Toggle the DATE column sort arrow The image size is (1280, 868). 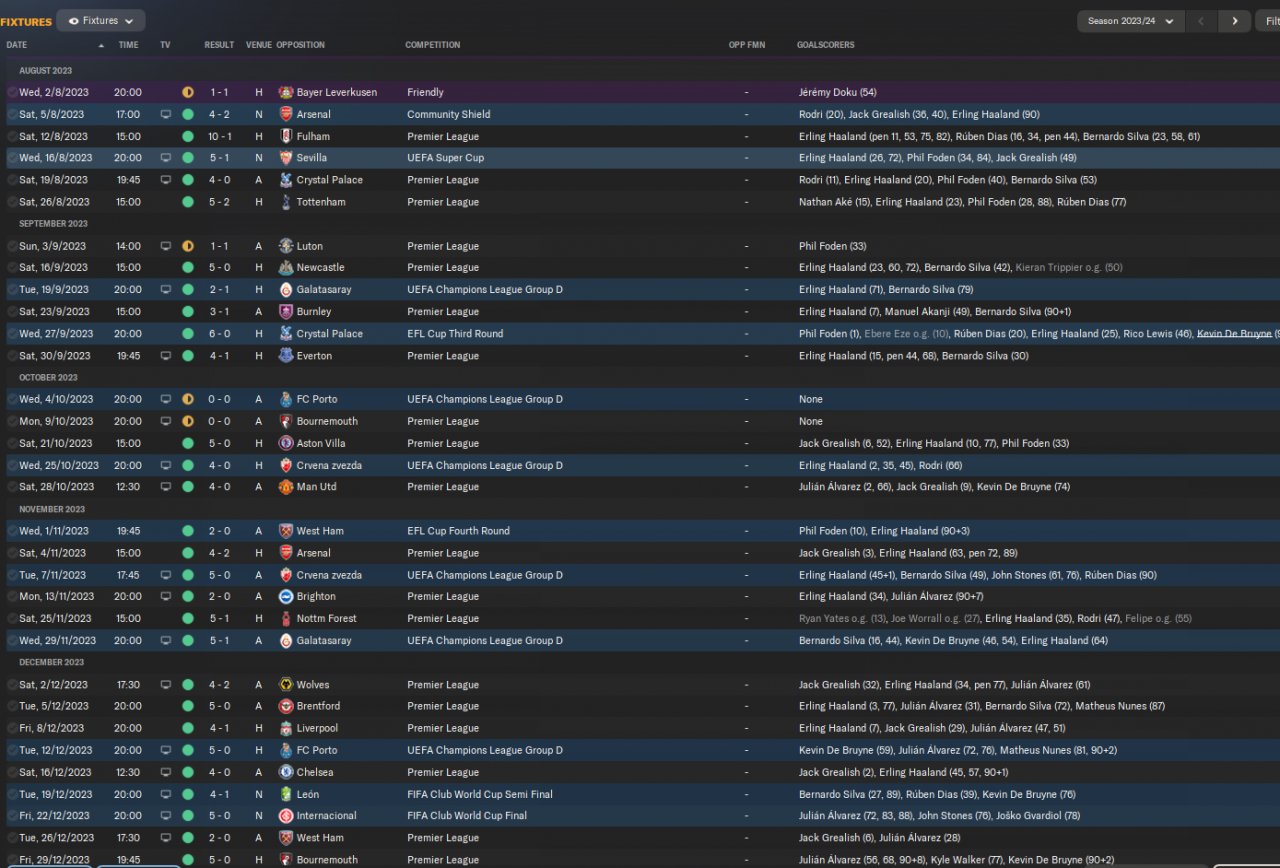click(101, 45)
